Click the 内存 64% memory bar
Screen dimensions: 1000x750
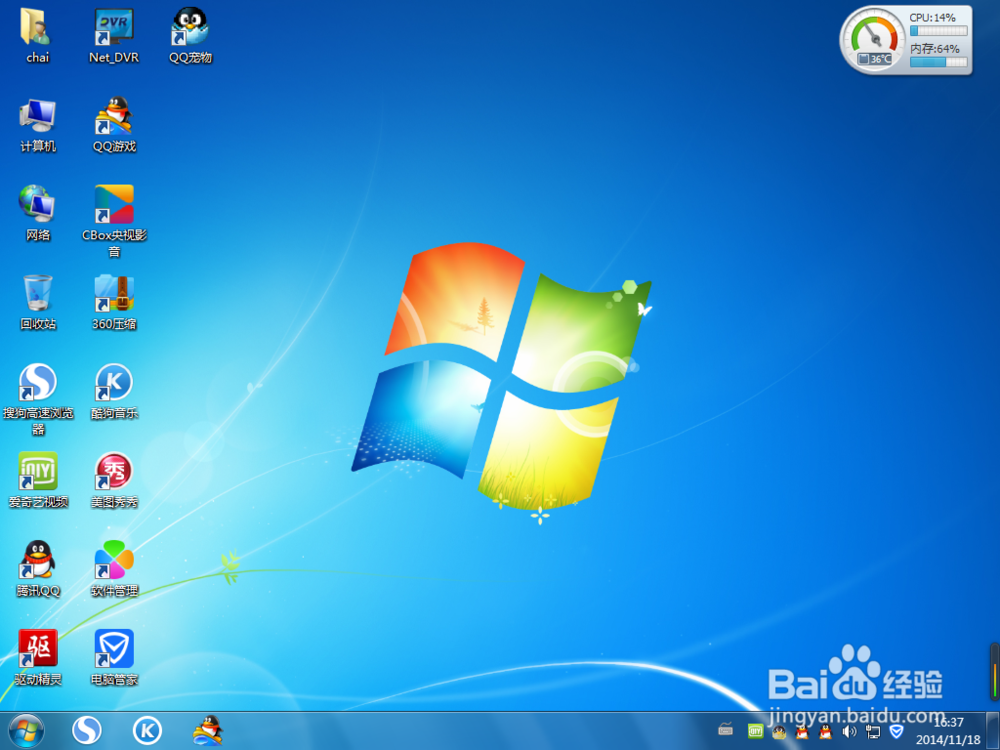[x=938, y=62]
